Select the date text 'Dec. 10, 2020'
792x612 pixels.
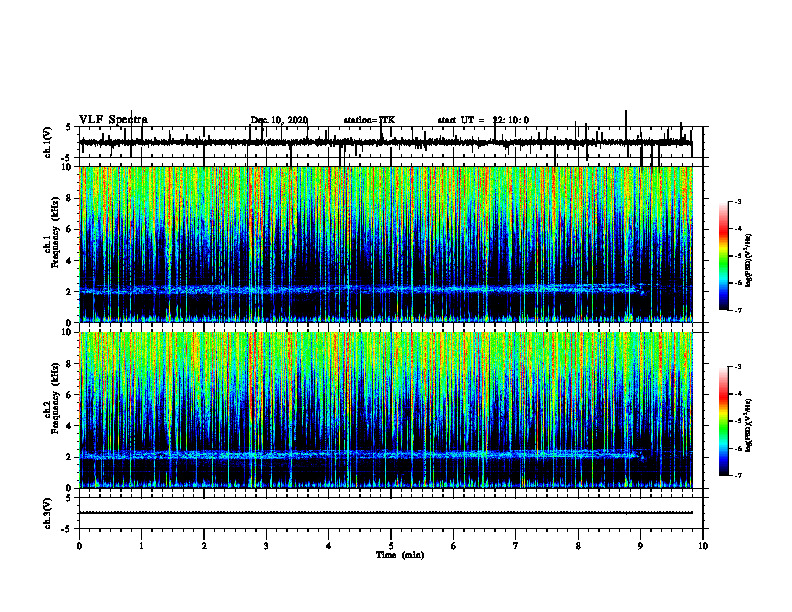click(279, 120)
